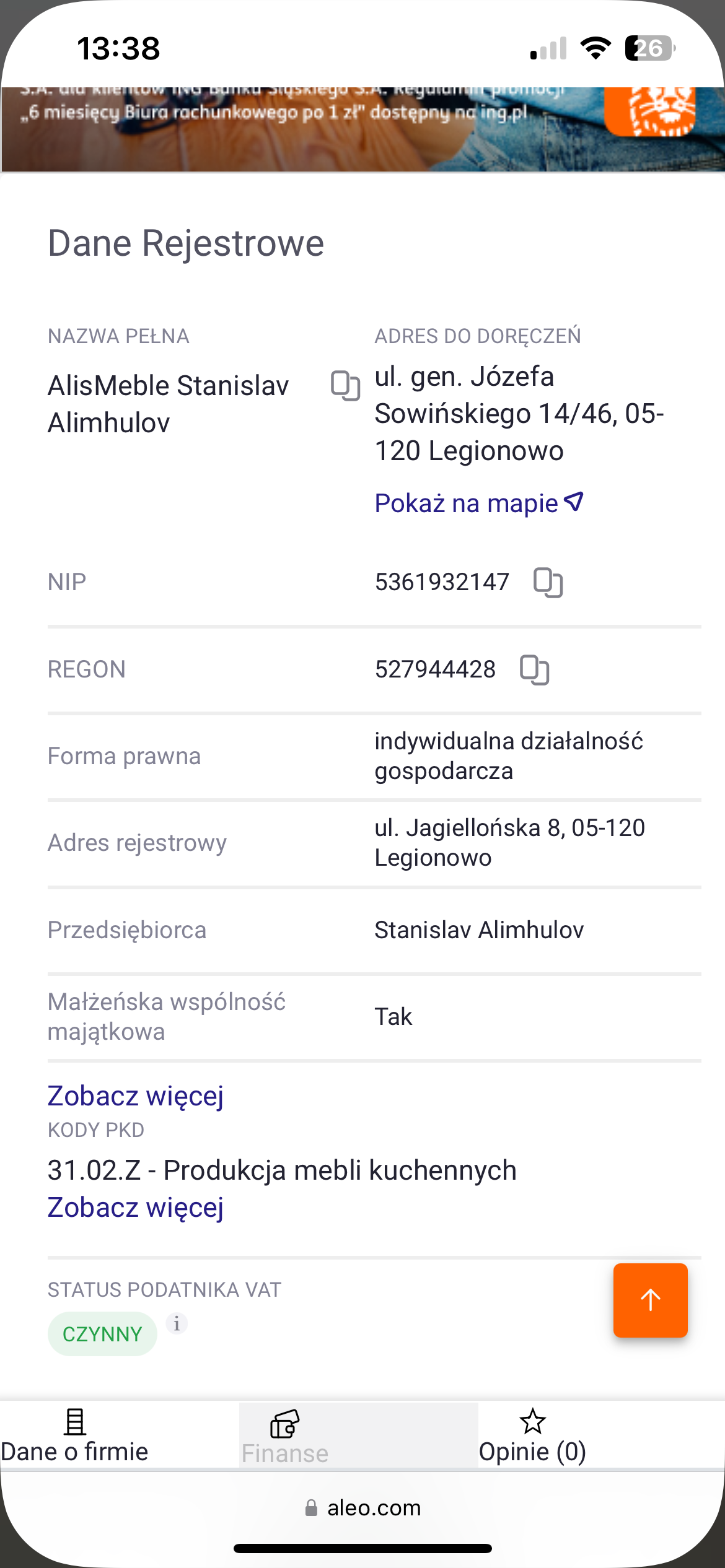
Task: Tap the star icon for Opinie
Action: click(x=532, y=1421)
